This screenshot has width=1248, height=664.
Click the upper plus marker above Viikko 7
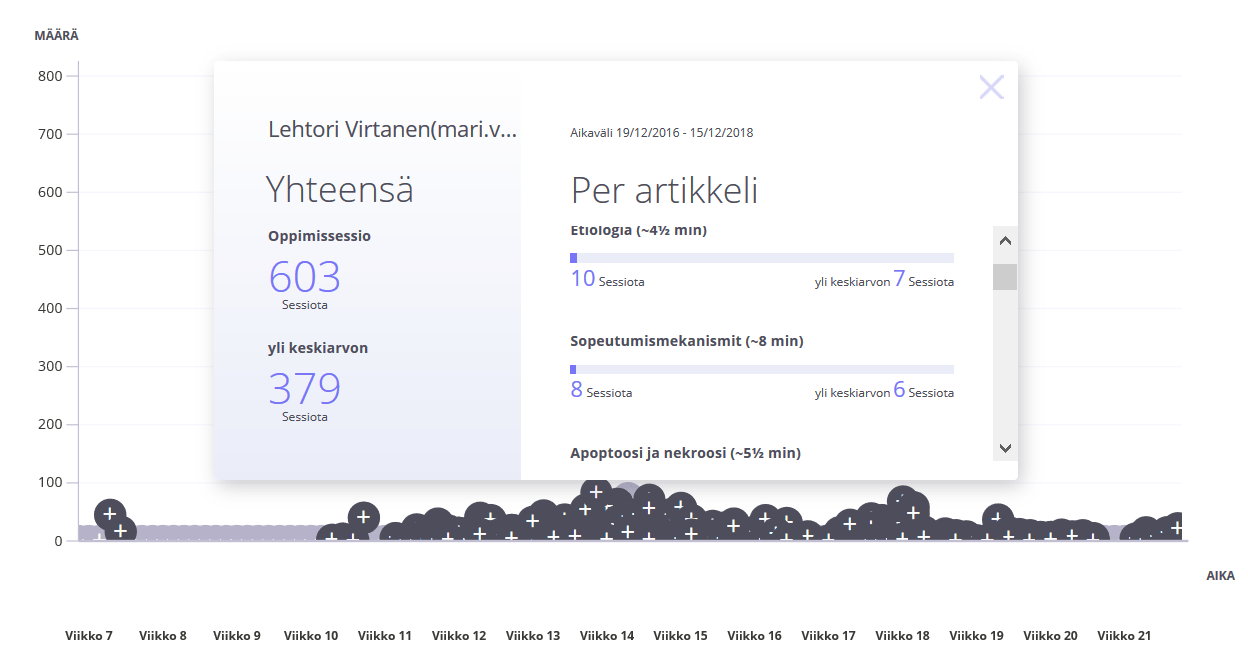point(109,514)
